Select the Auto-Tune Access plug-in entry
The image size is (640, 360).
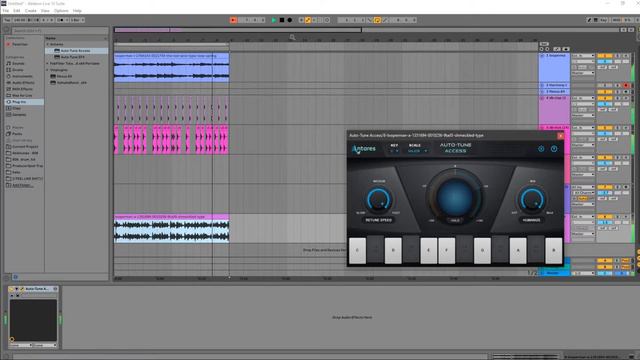pyautogui.click(x=76, y=51)
